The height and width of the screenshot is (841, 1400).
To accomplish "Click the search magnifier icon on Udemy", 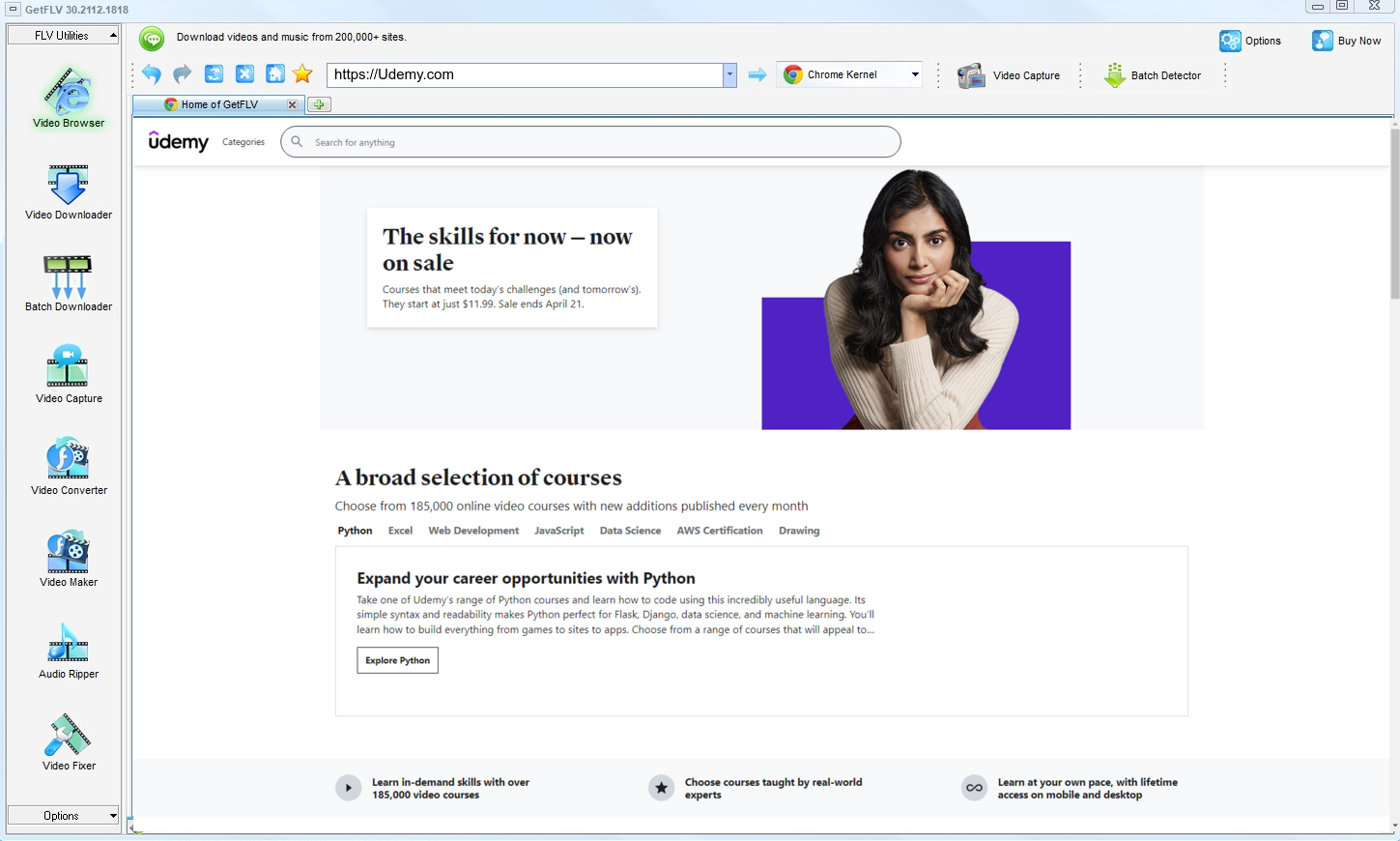I will [297, 142].
